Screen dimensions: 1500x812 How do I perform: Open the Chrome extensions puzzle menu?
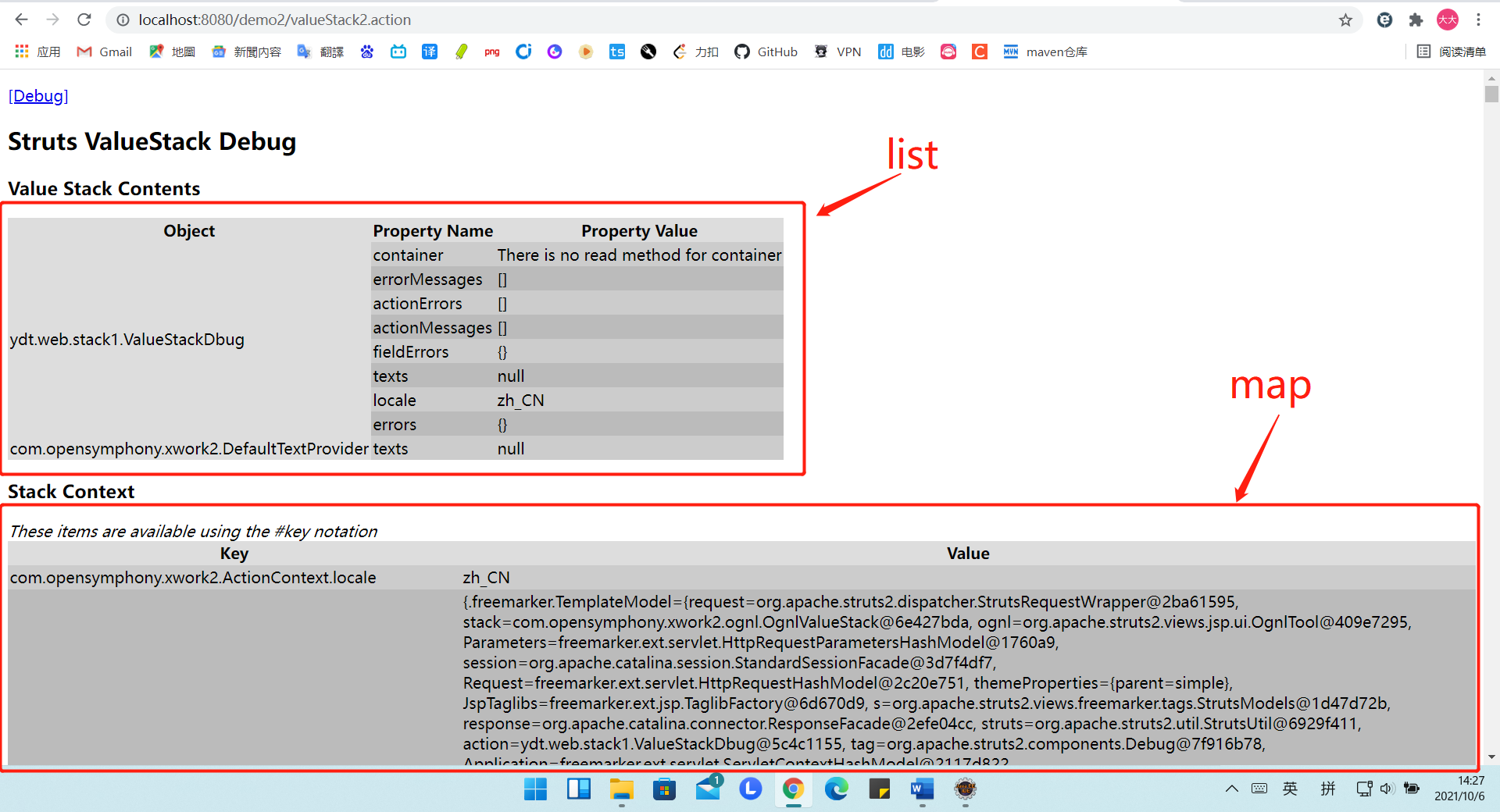pyautogui.click(x=1416, y=20)
